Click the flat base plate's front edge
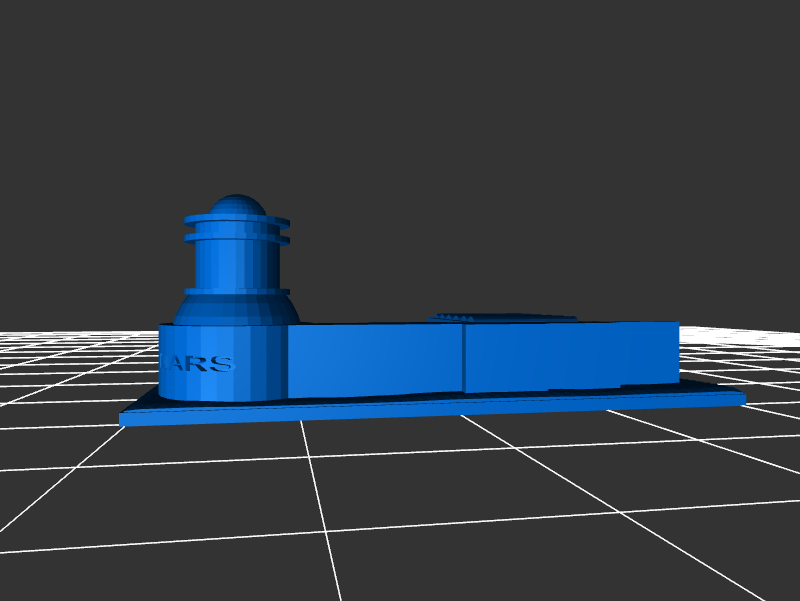800x601 pixels. [x=430, y=410]
